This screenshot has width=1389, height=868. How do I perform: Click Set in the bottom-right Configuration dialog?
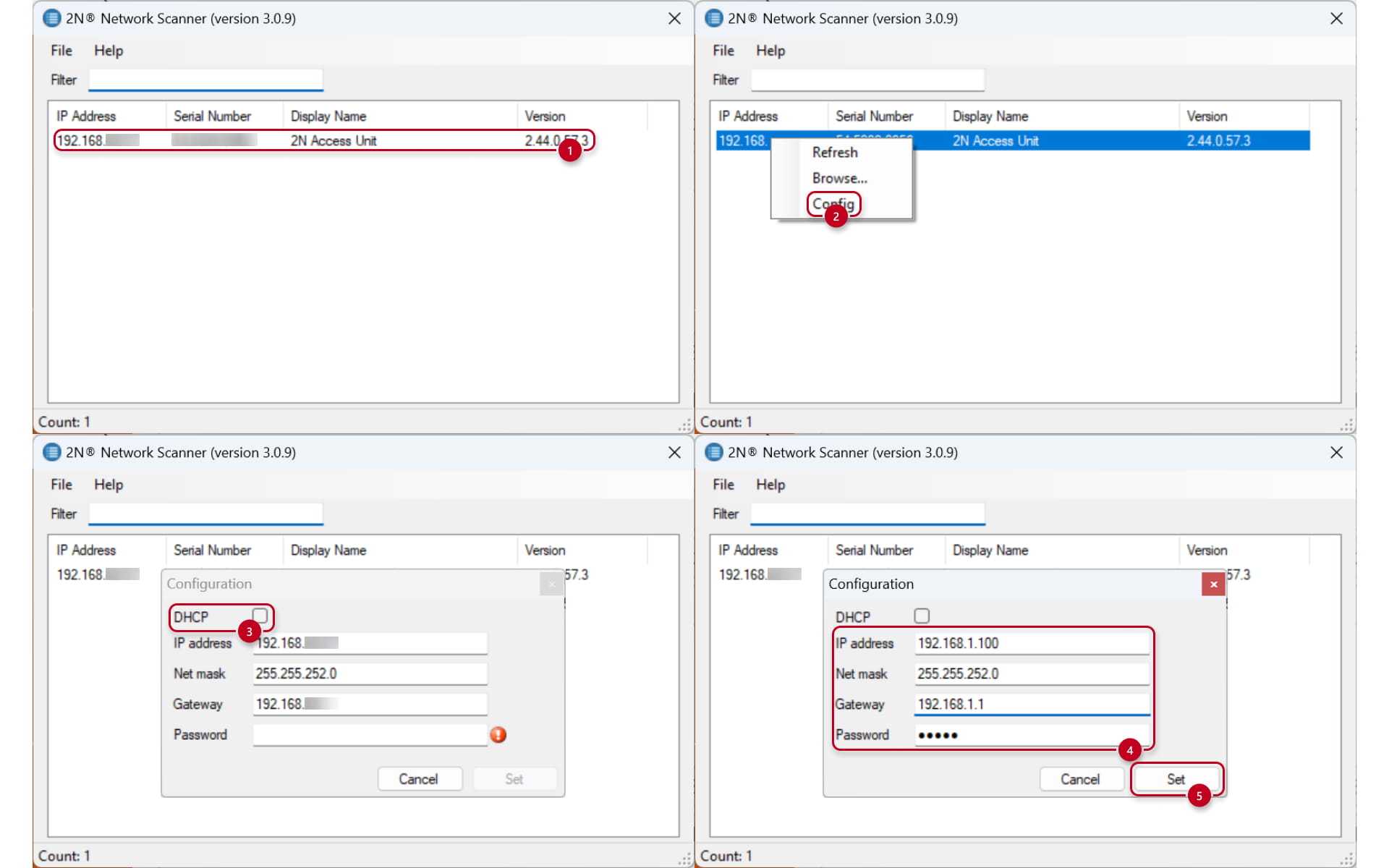1176,779
